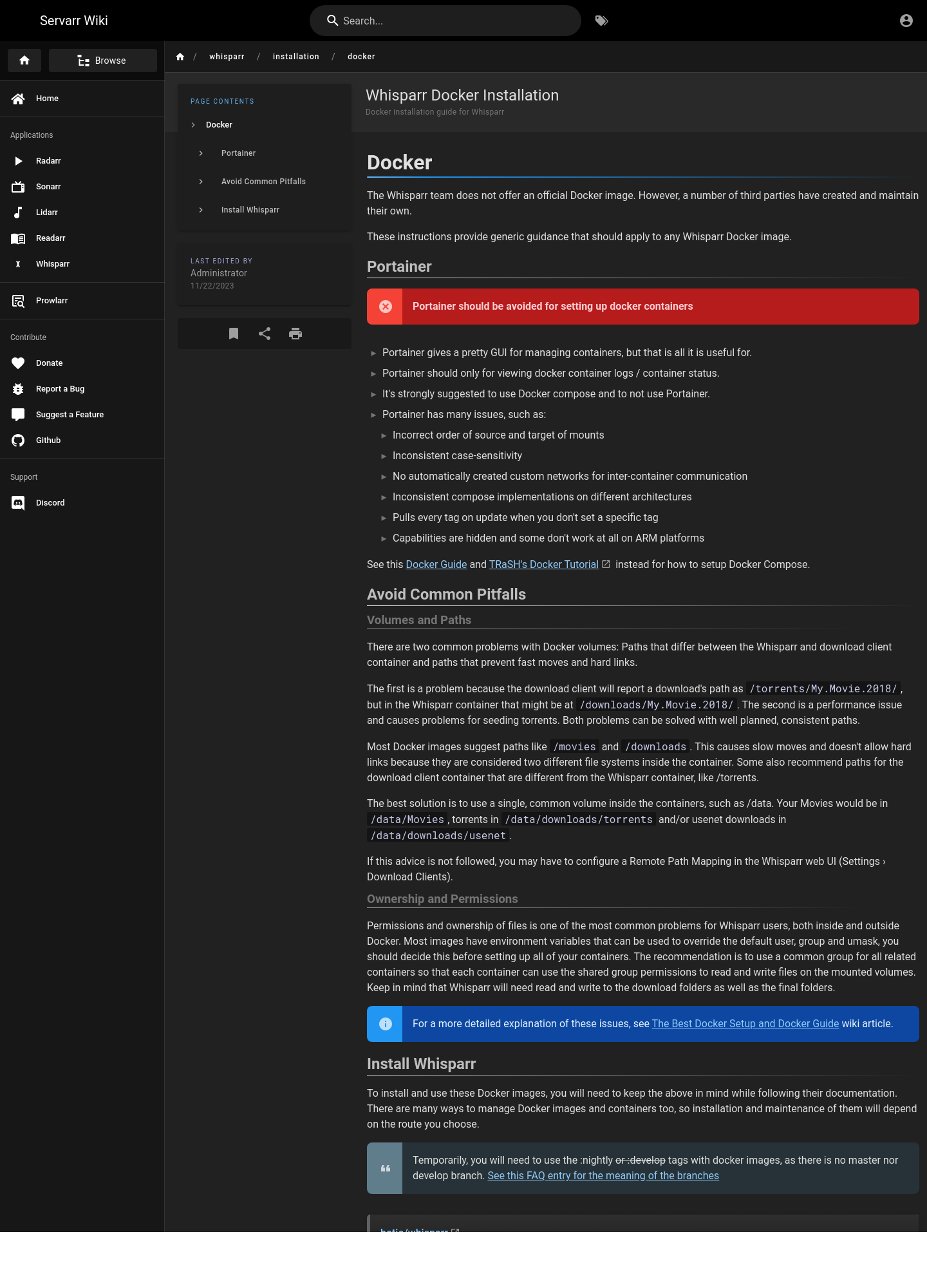Click the Suggest a Feature chat icon
The width and height of the screenshot is (927, 1288).
18,415
